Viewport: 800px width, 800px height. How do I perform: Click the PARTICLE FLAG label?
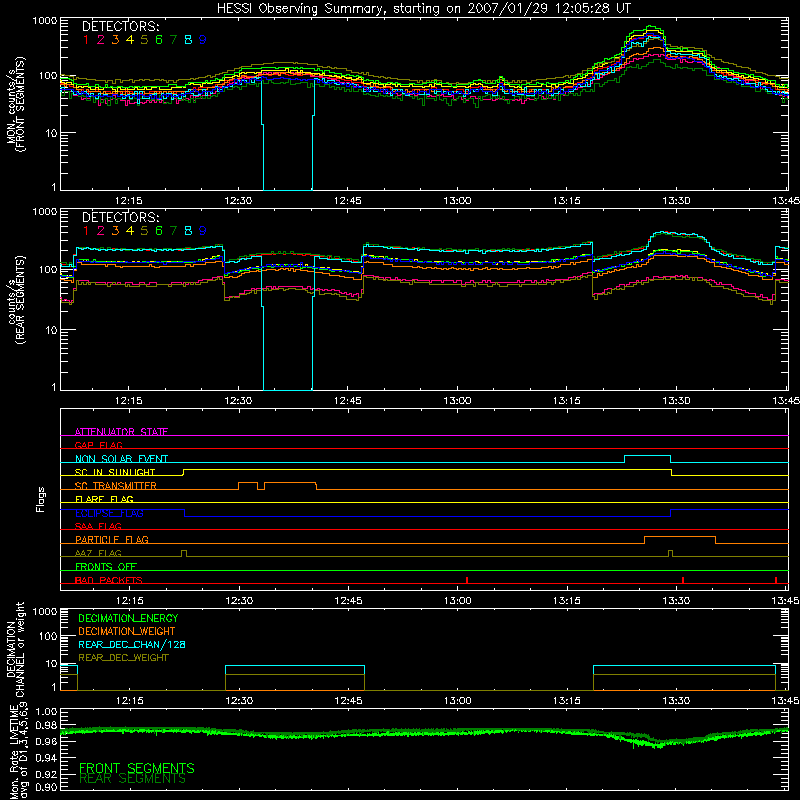coord(112,539)
